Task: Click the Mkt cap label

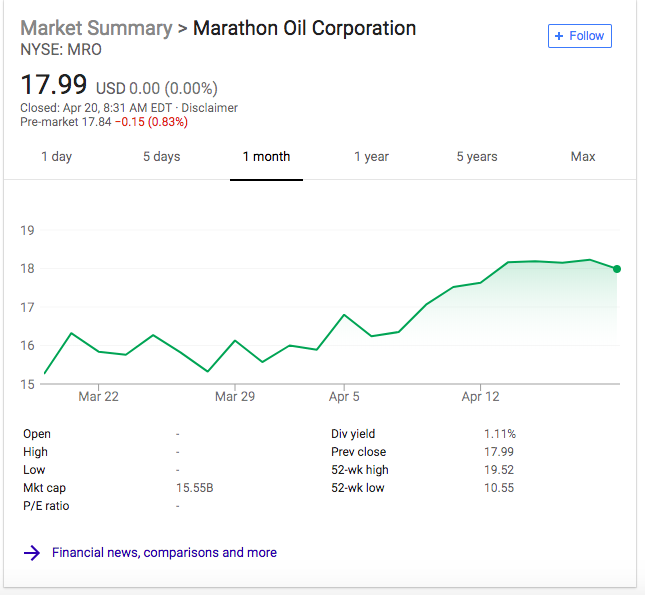Action: (44, 488)
